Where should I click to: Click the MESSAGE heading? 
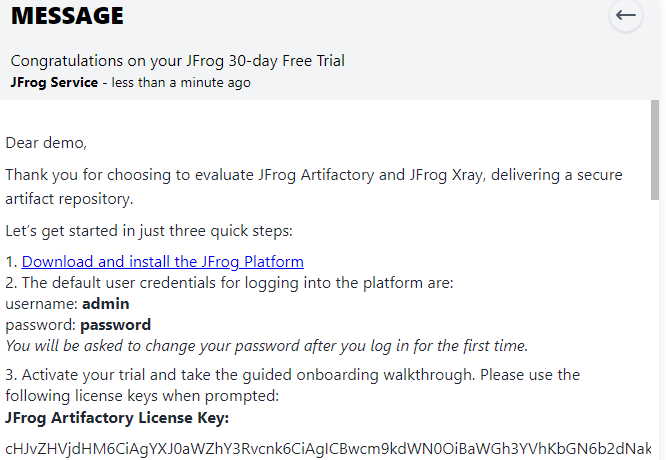pos(67,16)
